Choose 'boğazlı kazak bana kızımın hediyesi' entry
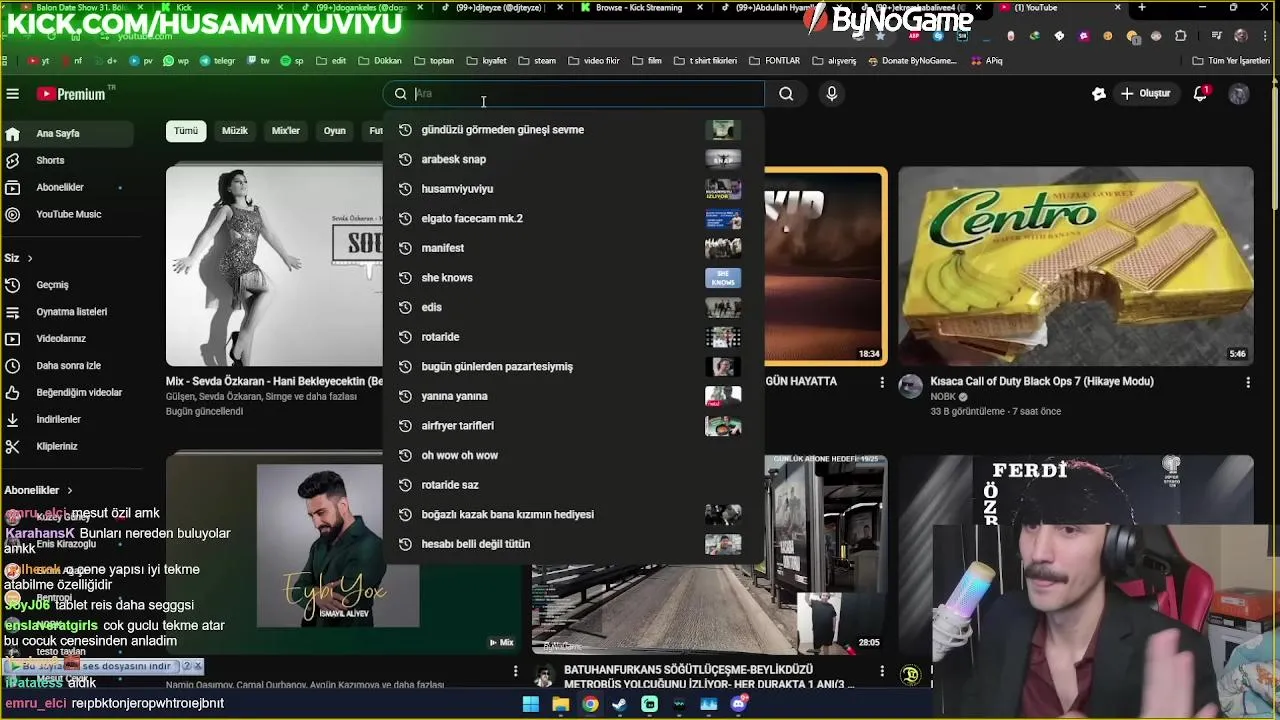The image size is (1280, 720). click(572, 514)
